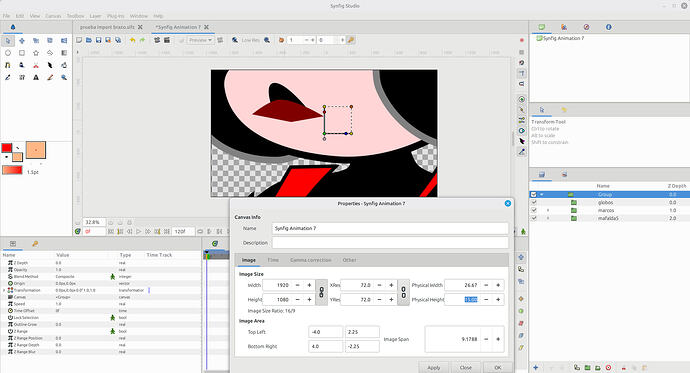
Task: Click the Open file folder icon
Action: [x=89, y=40]
